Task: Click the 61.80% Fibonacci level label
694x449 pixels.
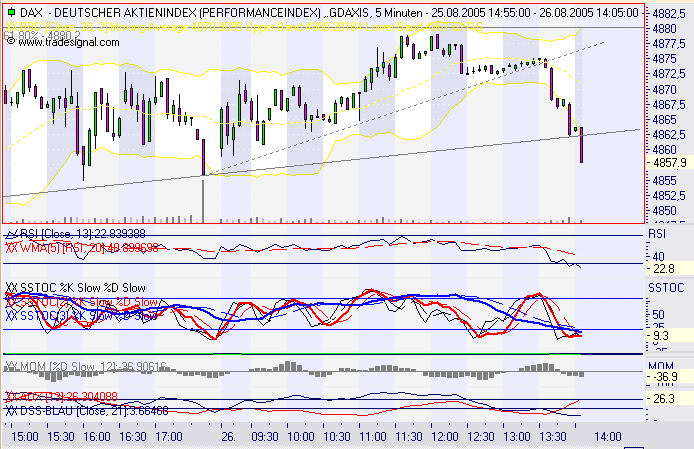Action: 42,35
